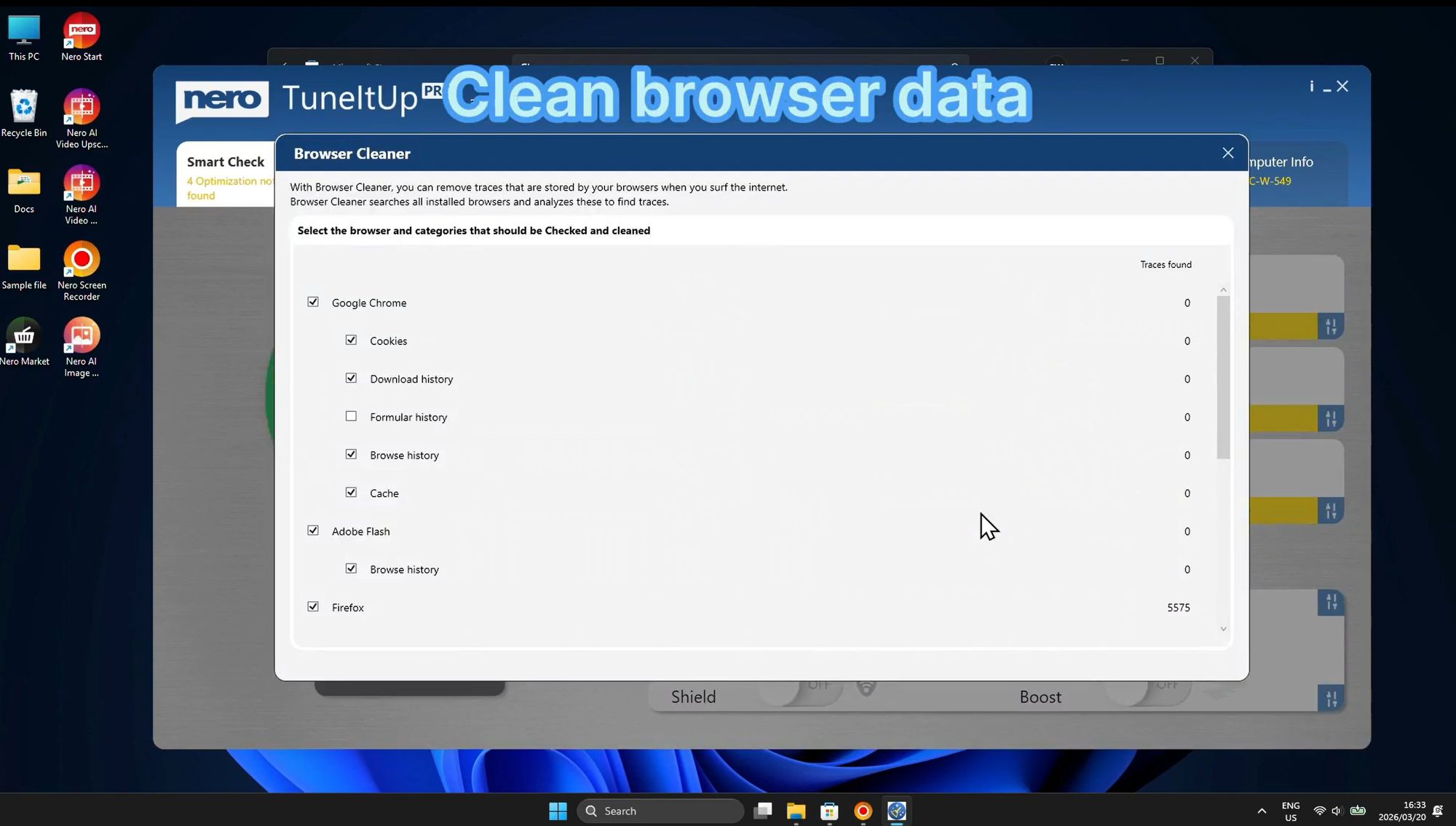Open the settings sliders on the top yellow card
The width and height of the screenshot is (1456, 826).
tap(1331, 326)
